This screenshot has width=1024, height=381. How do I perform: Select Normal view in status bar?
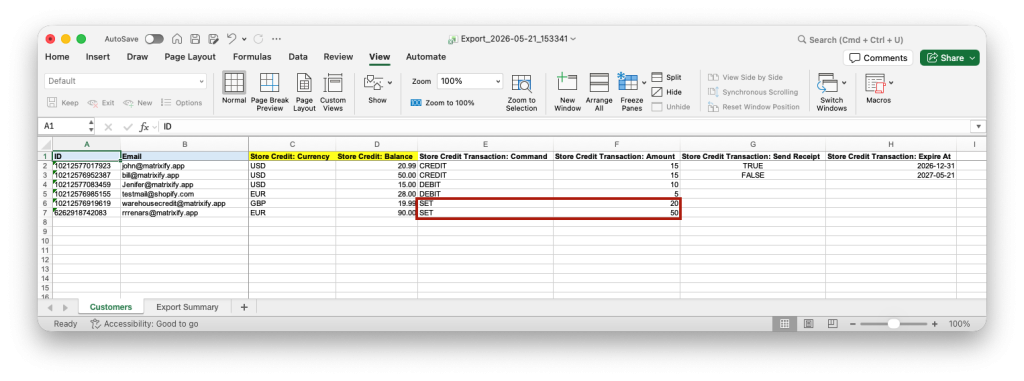point(785,323)
